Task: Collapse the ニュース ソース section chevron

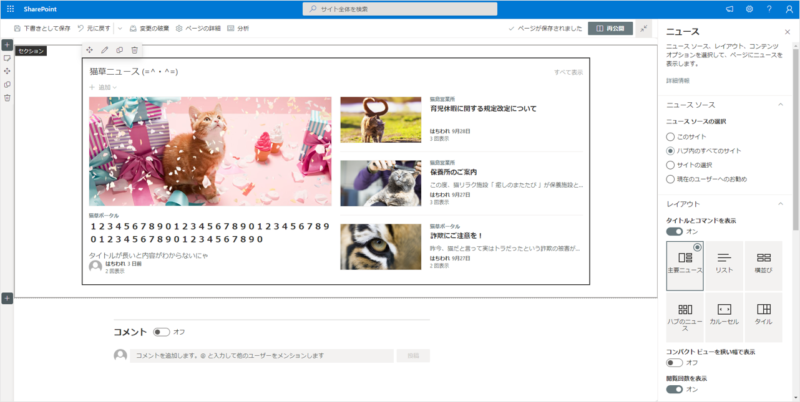Action: point(779,104)
